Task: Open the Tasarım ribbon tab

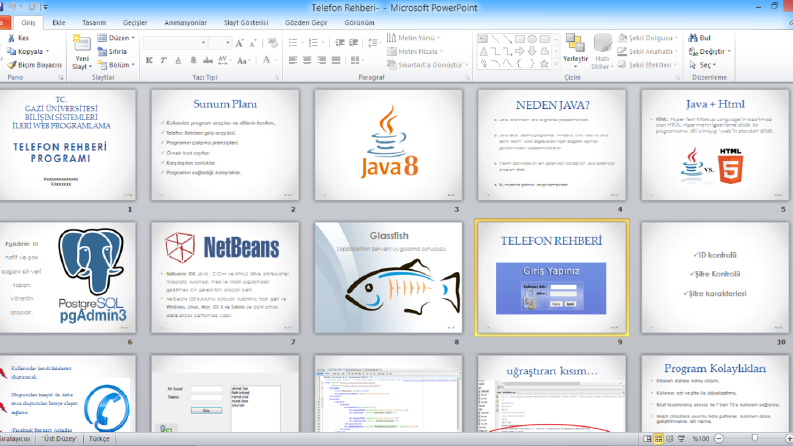Action: pyautogui.click(x=94, y=23)
